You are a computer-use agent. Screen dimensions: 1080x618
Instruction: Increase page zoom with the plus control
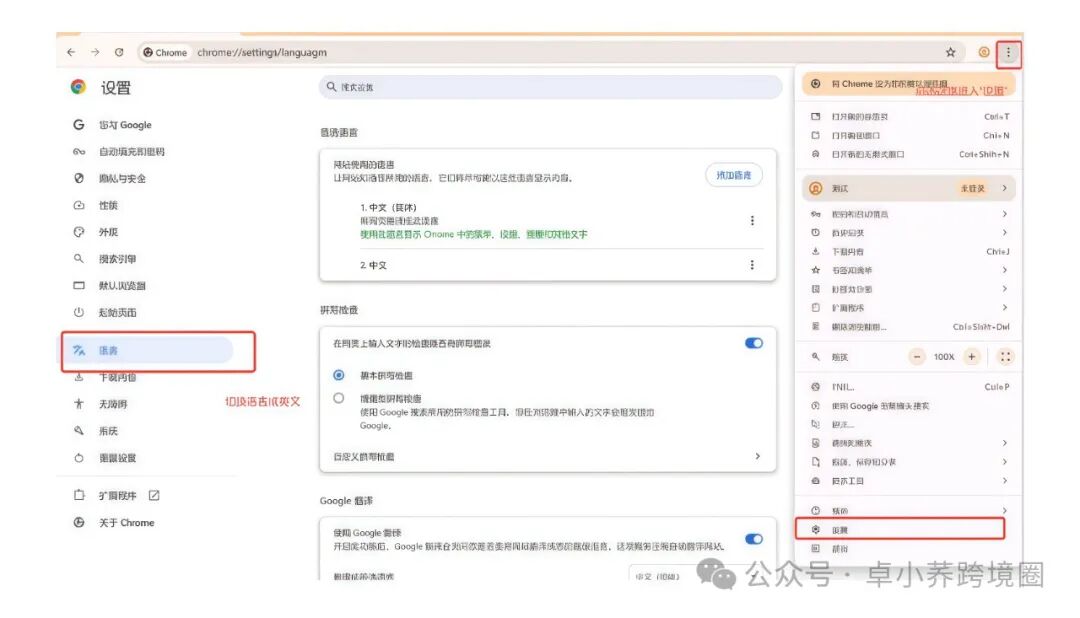(969, 356)
